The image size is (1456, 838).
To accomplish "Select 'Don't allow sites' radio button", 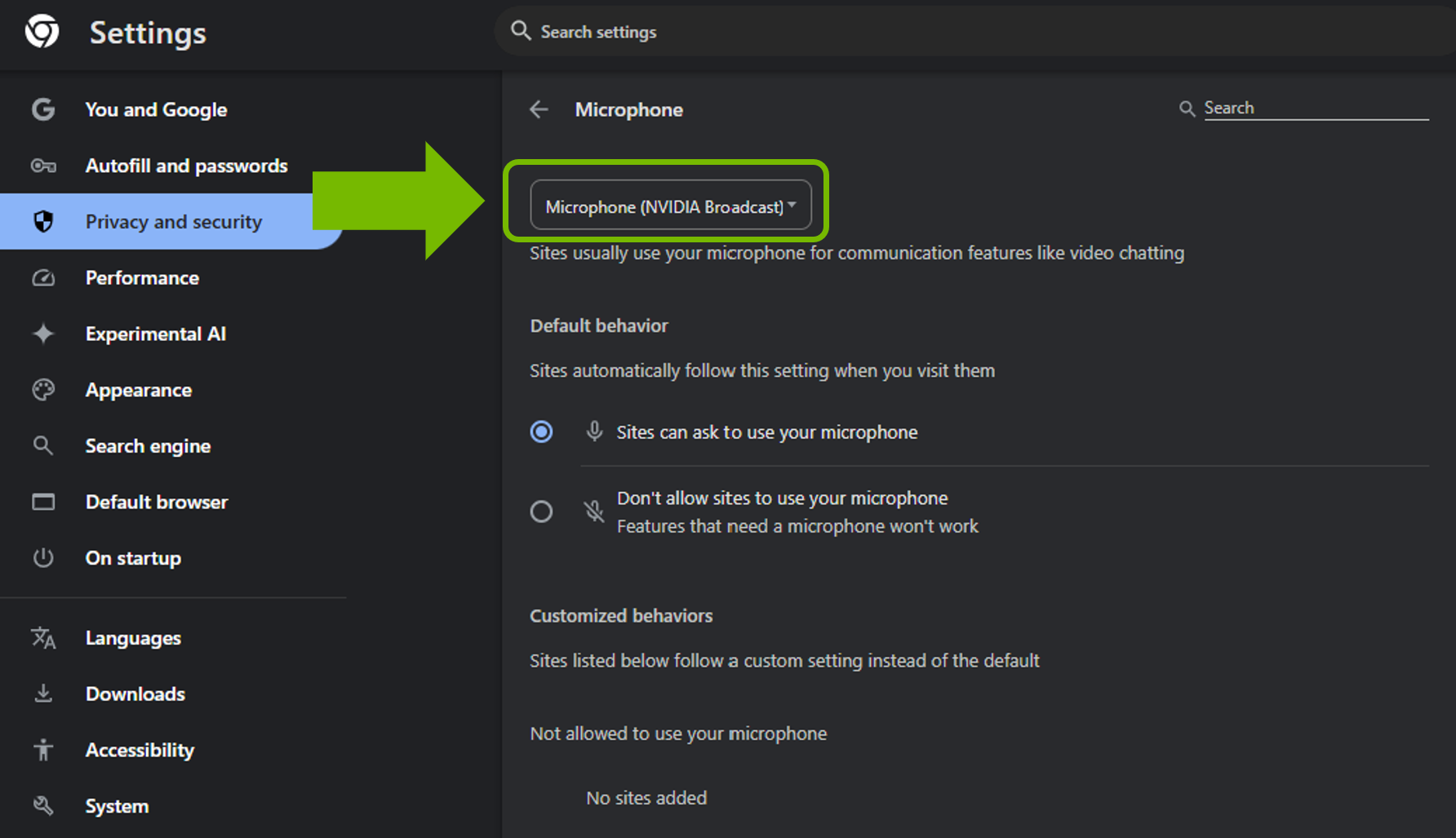I will (541, 512).
